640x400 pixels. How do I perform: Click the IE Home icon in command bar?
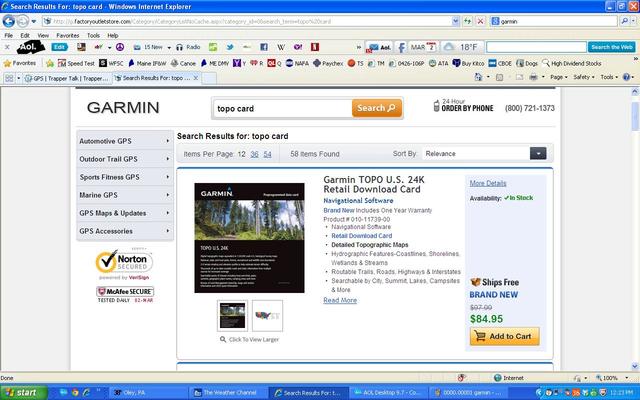pos(478,77)
